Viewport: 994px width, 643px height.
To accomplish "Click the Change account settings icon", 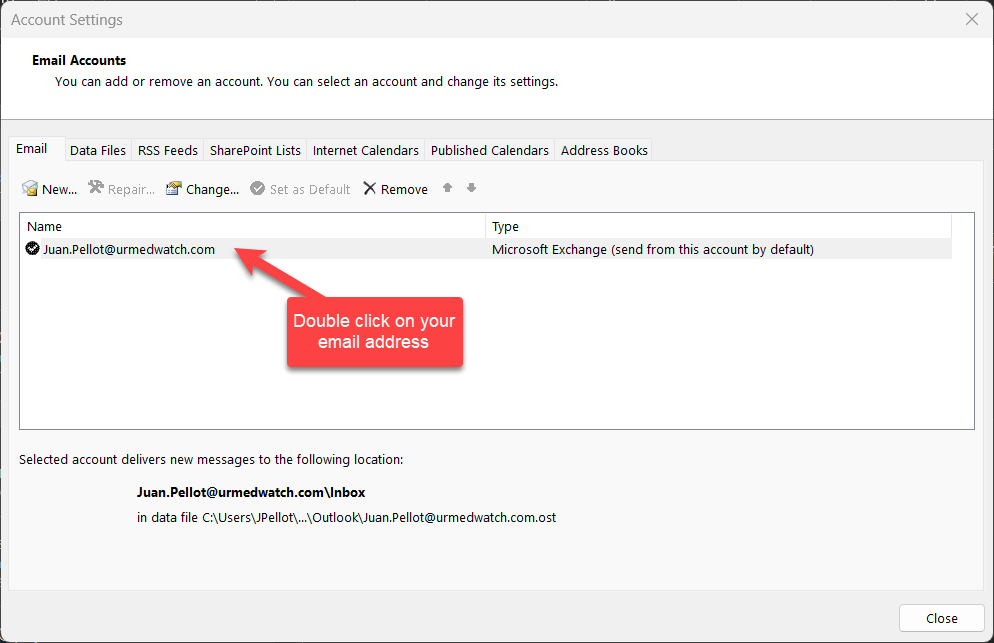I will pos(174,189).
